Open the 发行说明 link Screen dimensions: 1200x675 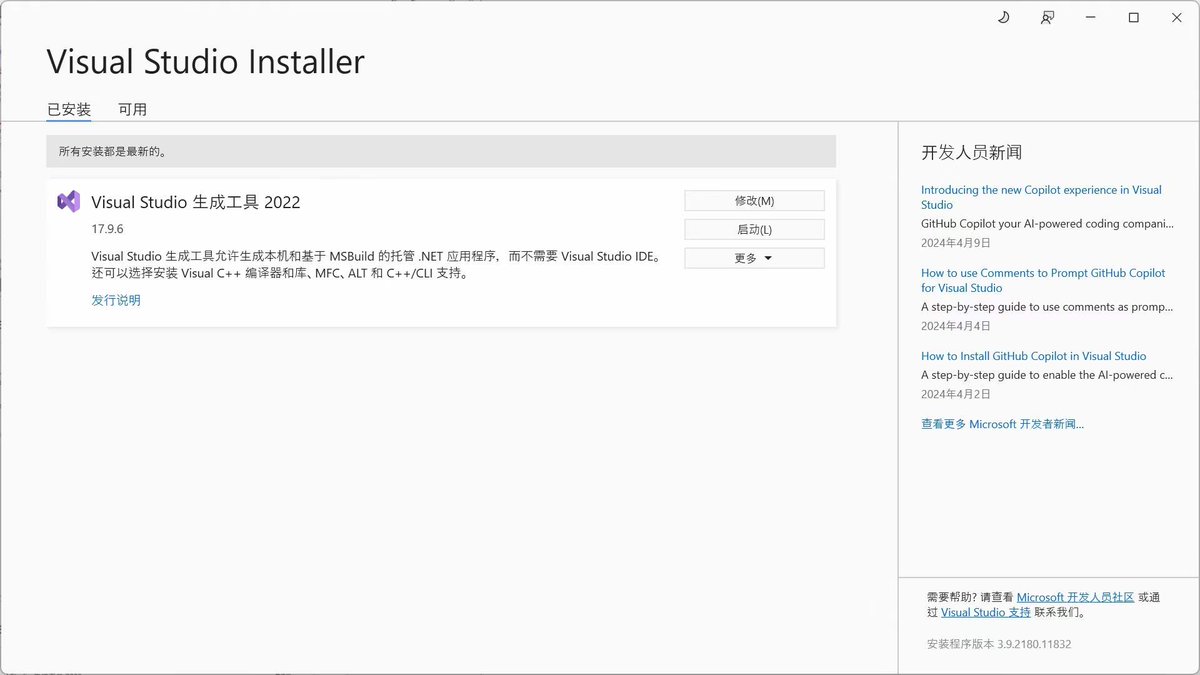[x=116, y=300]
